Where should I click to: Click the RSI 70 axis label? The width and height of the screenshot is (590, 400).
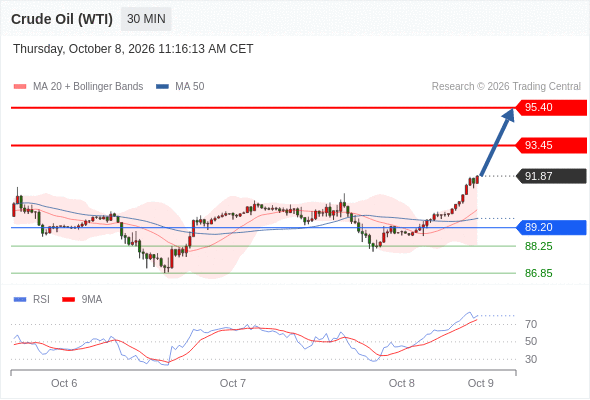pos(531,324)
